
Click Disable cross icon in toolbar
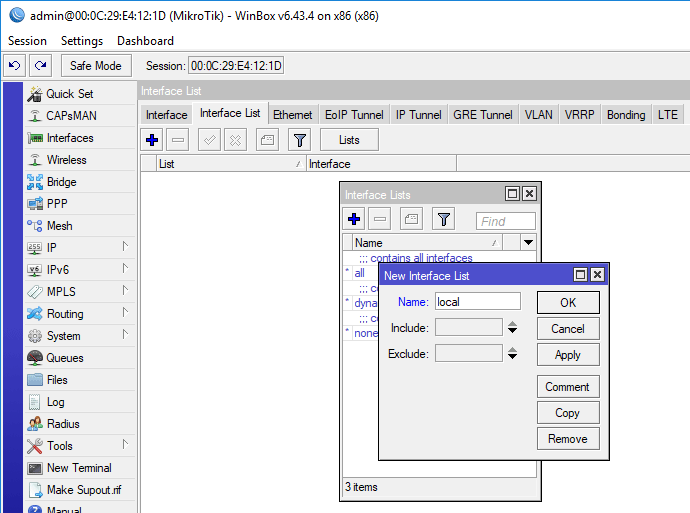[235, 140]
